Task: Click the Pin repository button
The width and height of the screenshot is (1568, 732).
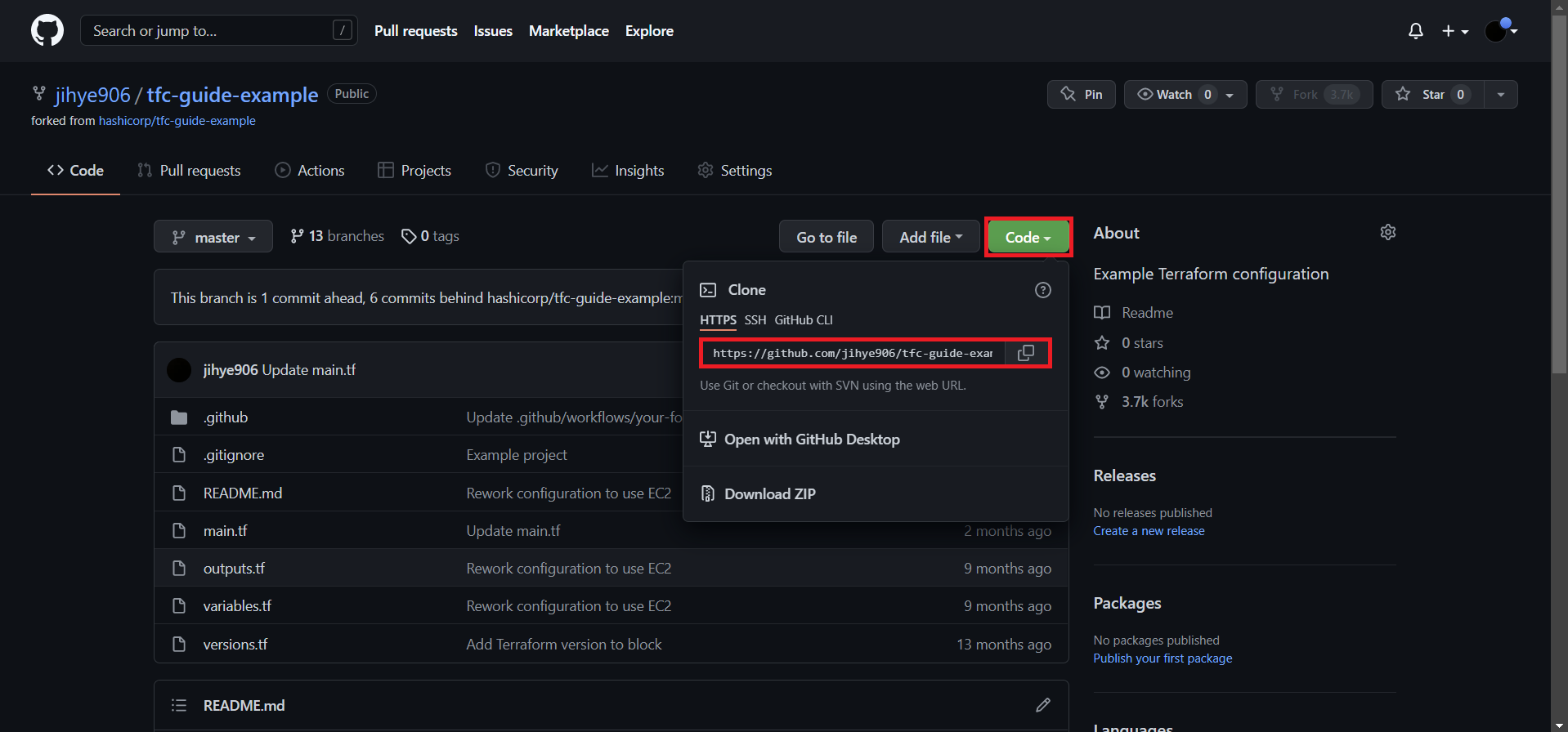Action: click(x=1081, y=95)
